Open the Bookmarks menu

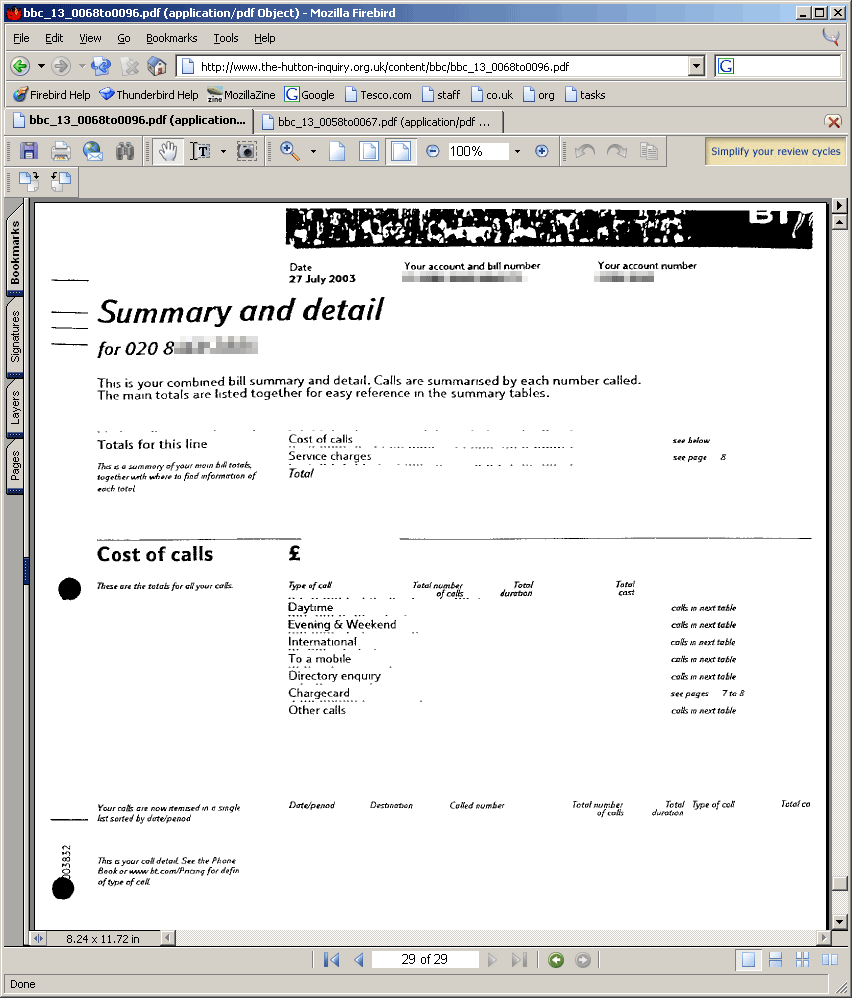click(x=171, y=38)
